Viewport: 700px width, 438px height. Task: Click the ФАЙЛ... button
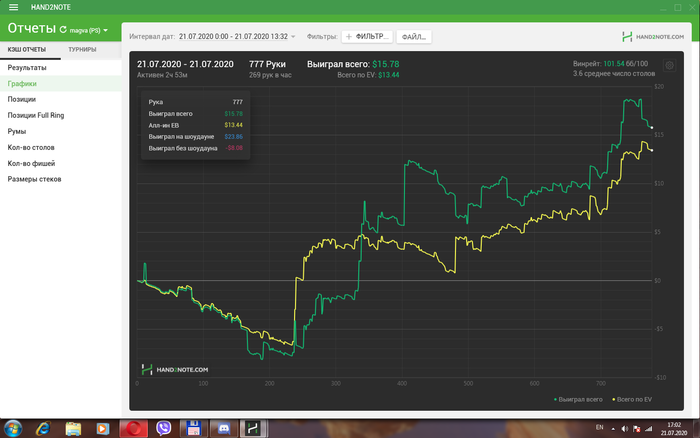tap(414, 37)
